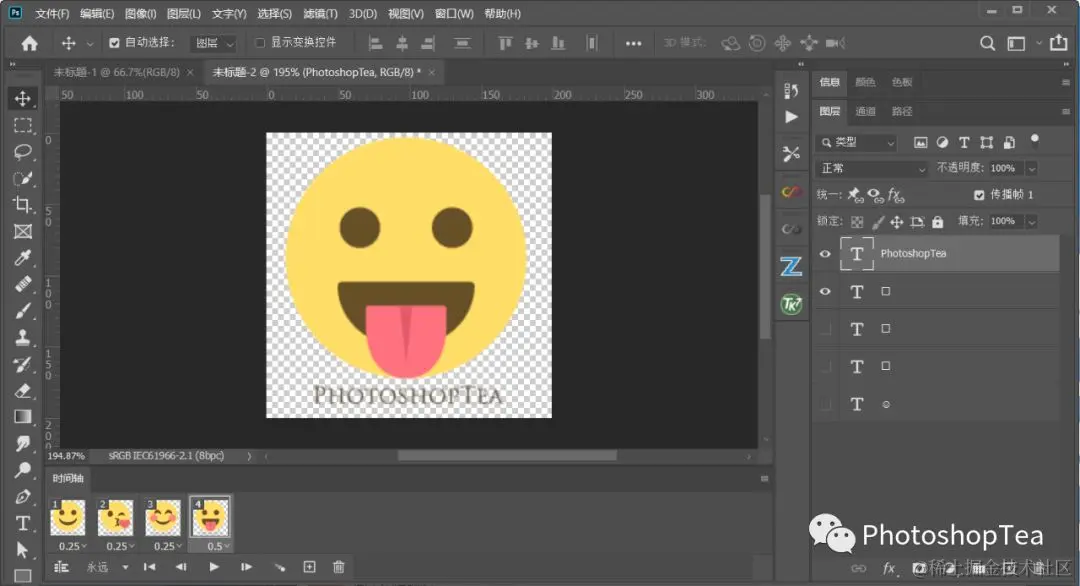Enable 显示变换控件 checkbox
The image size is (1080, 586).
(x=260, y=43)
